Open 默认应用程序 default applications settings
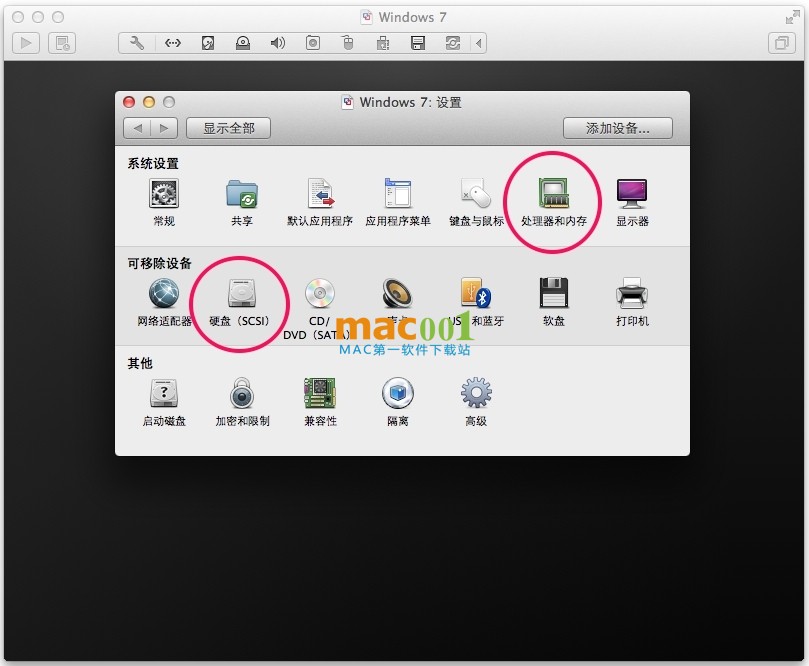 [320, 203]
